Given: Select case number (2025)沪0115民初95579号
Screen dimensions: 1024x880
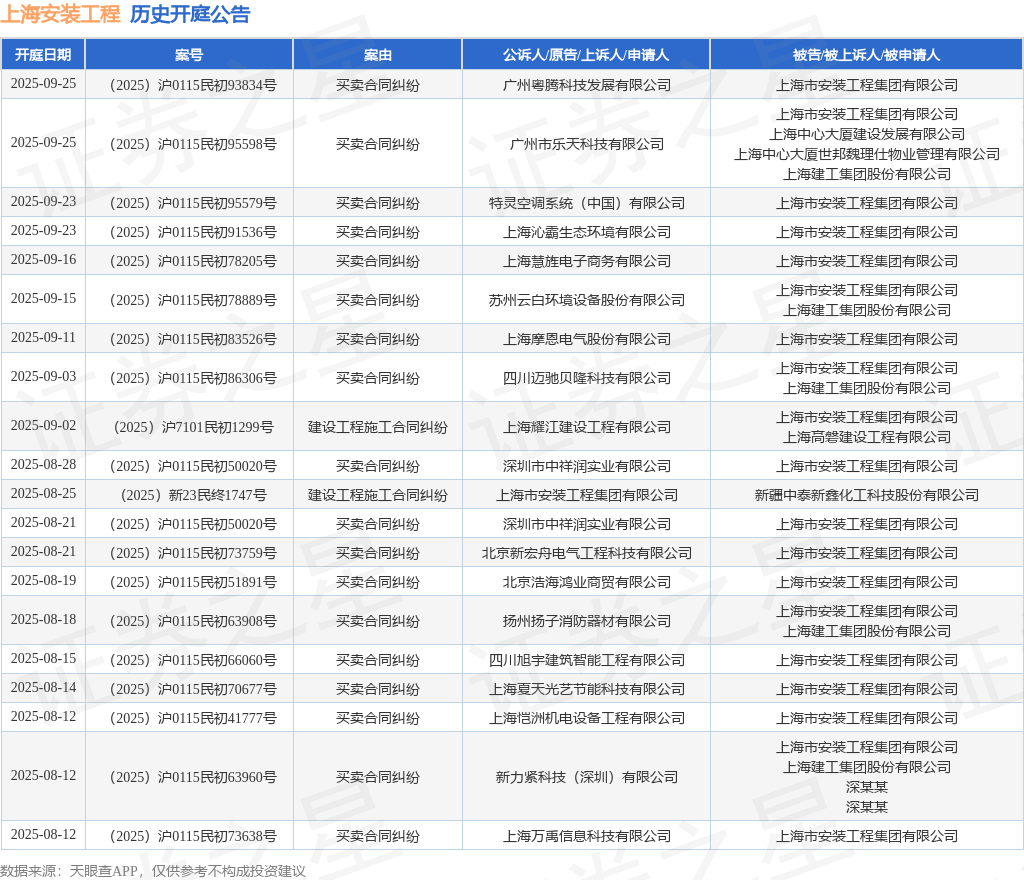Looking at the screenshot, I should pos(193,203).
